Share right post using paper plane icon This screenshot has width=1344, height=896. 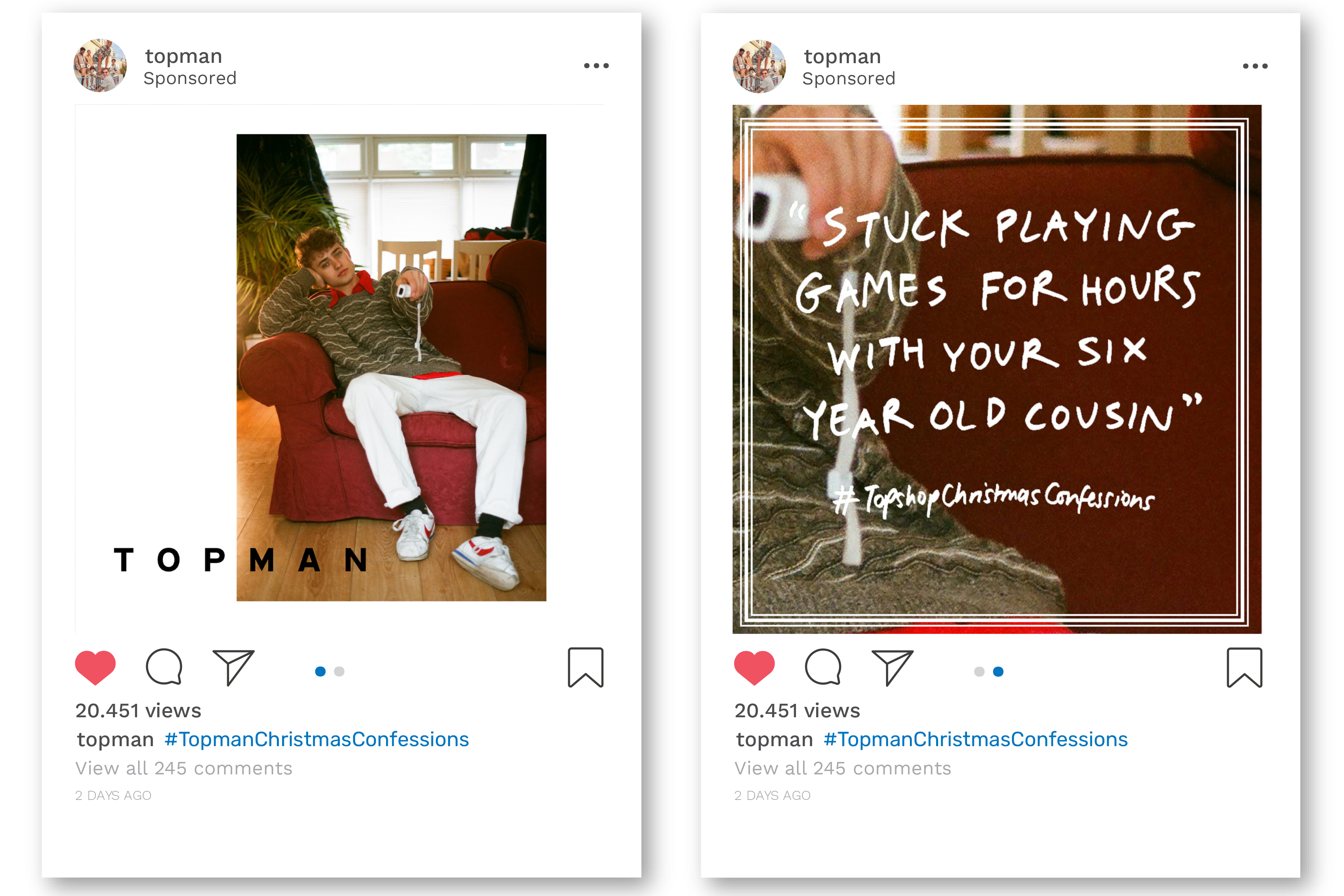[892, 668]
